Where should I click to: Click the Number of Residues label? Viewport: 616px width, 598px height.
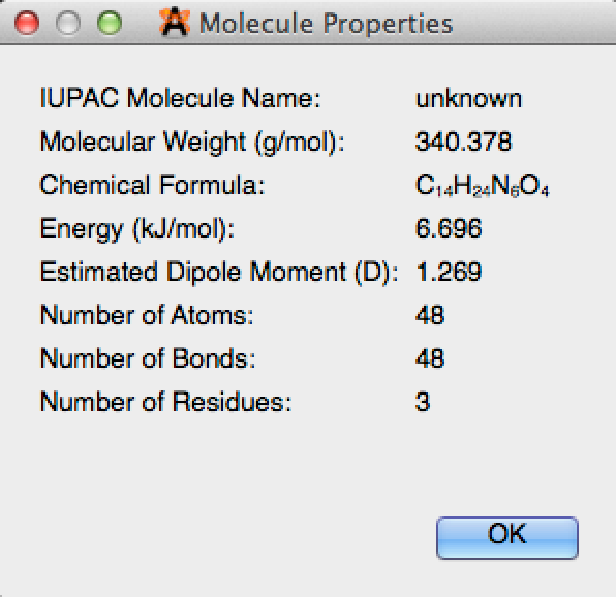pyautogui.click(x=165, y=403)
